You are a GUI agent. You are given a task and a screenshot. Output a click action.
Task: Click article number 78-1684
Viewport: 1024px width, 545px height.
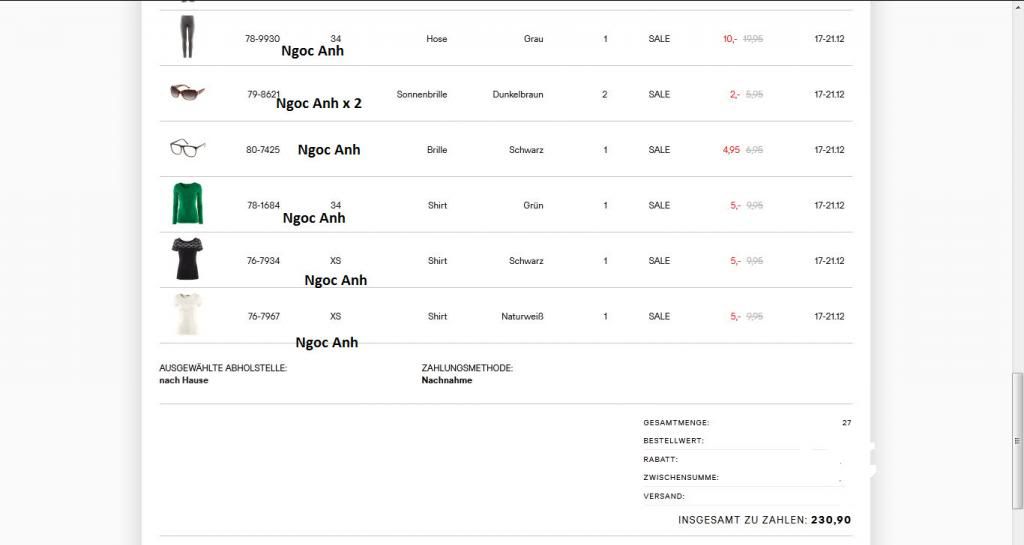263,206
